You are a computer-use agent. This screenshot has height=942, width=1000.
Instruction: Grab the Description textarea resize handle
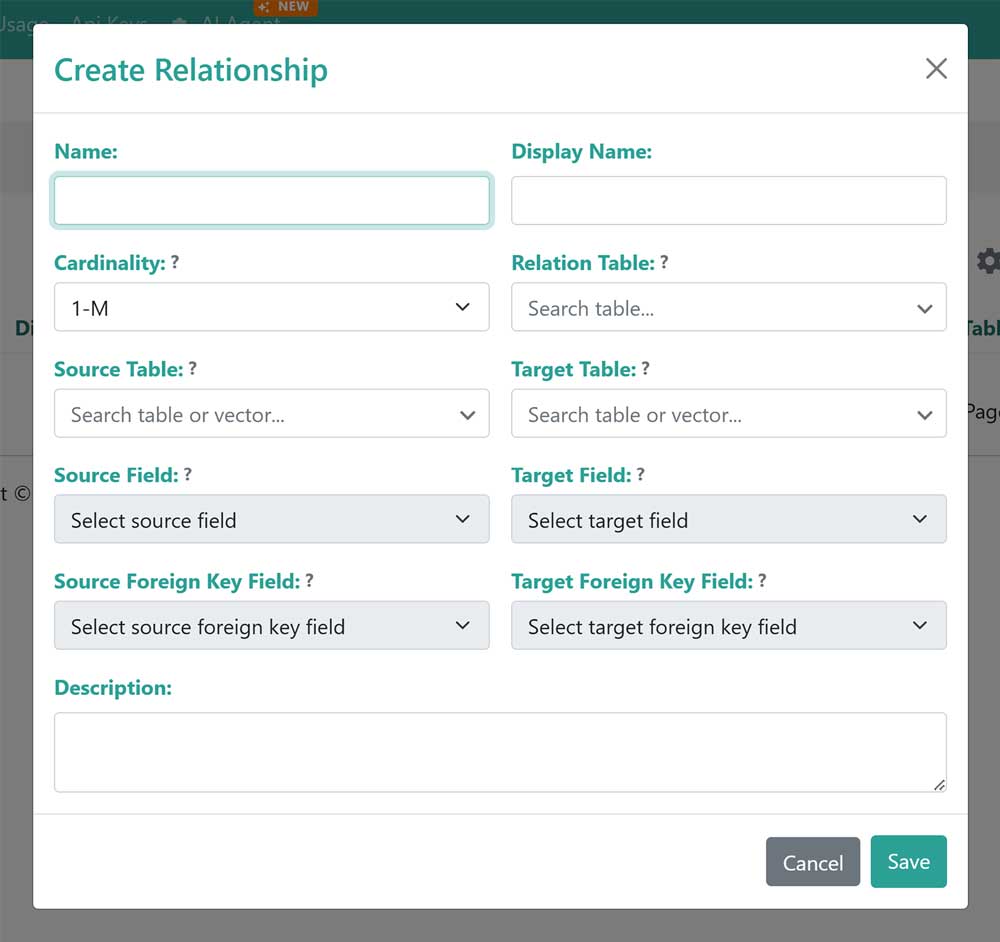[939, 786]
